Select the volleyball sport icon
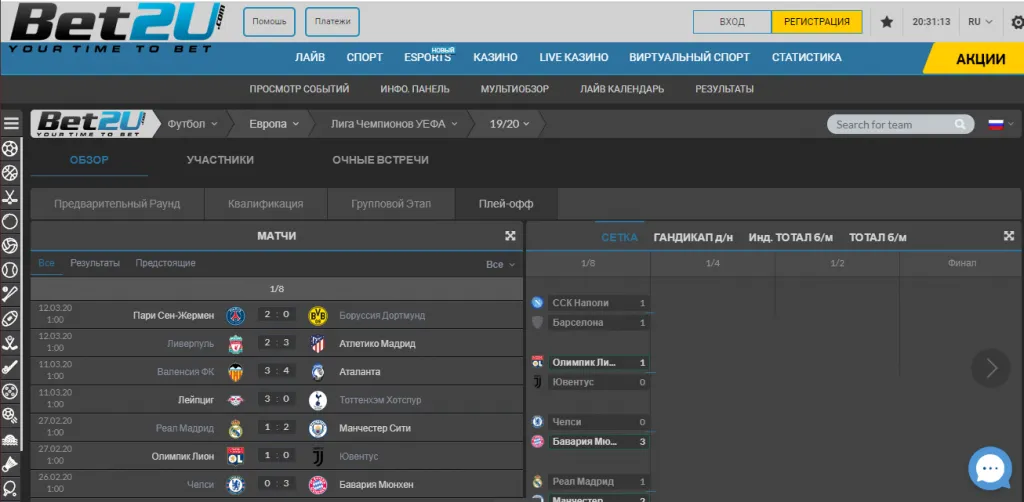 tap(10, 245)
